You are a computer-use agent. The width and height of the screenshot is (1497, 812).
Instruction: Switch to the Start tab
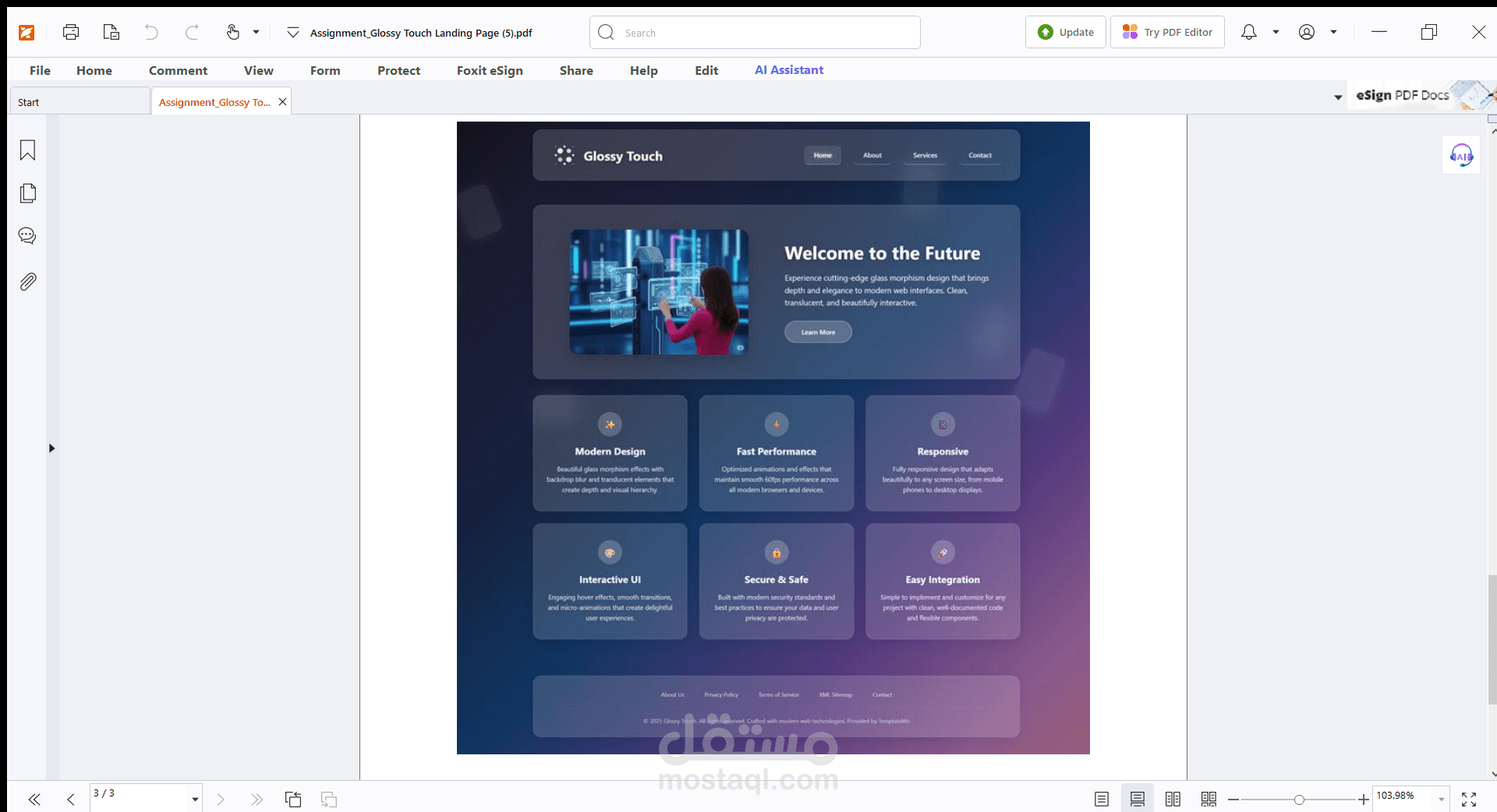(80, 102)
